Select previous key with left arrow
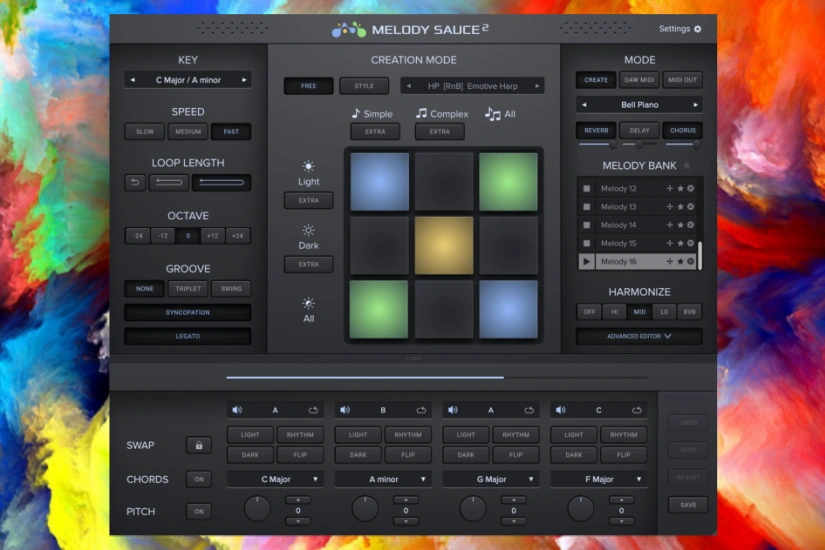This screenshot has height=550, width=825. pos(133,80)
